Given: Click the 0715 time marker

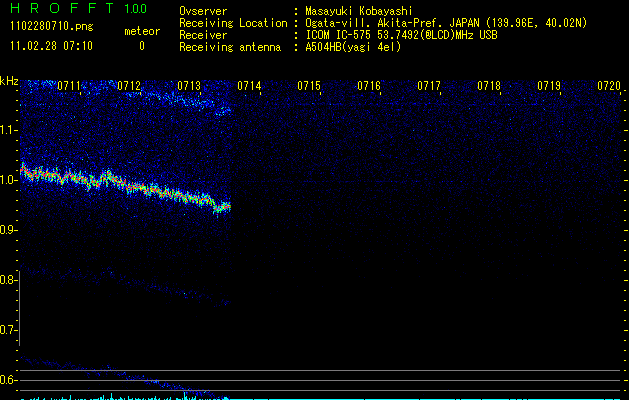Looking at the screenshot, I should [309, 86].
